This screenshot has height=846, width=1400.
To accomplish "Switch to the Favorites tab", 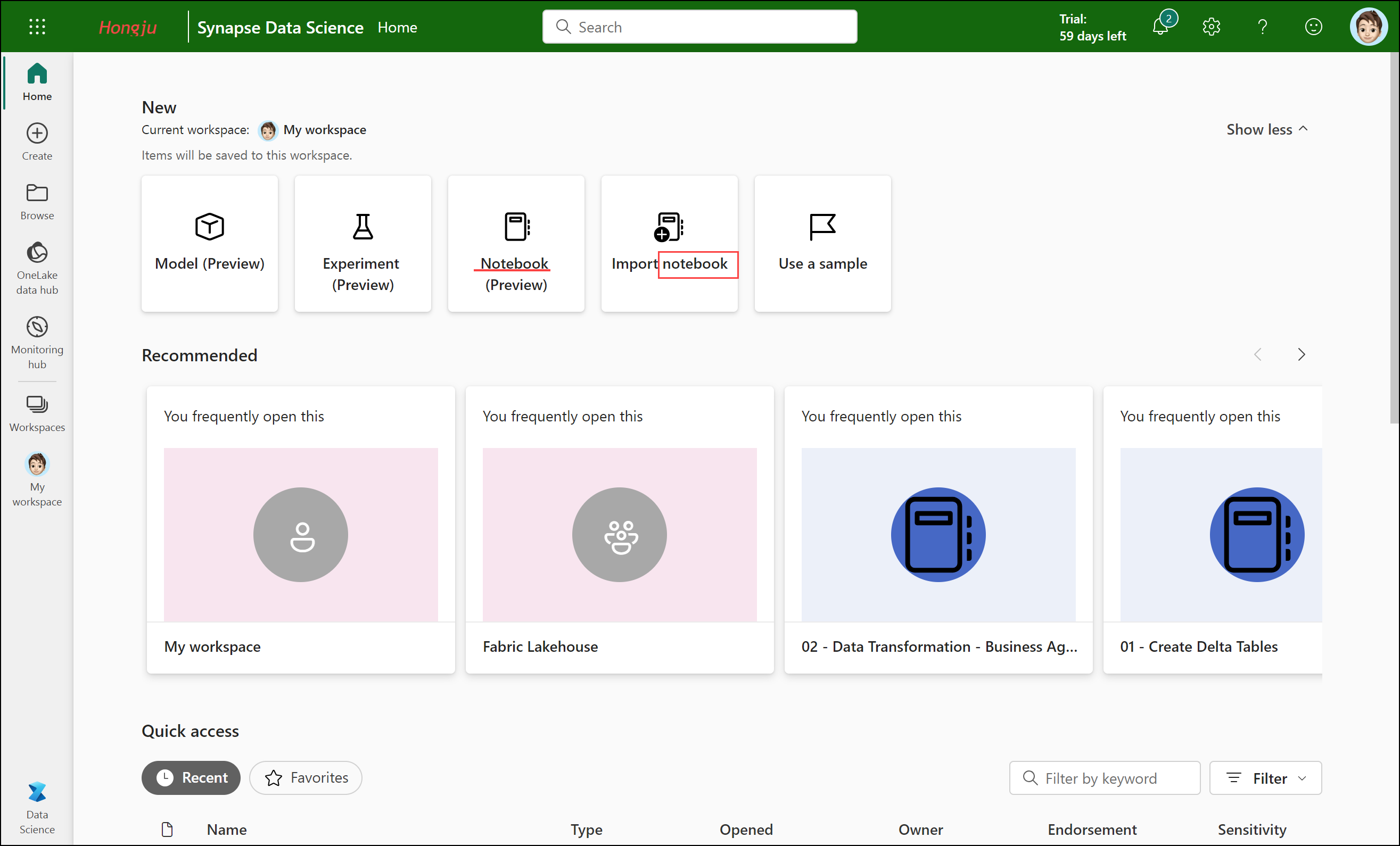I will 306,778.
